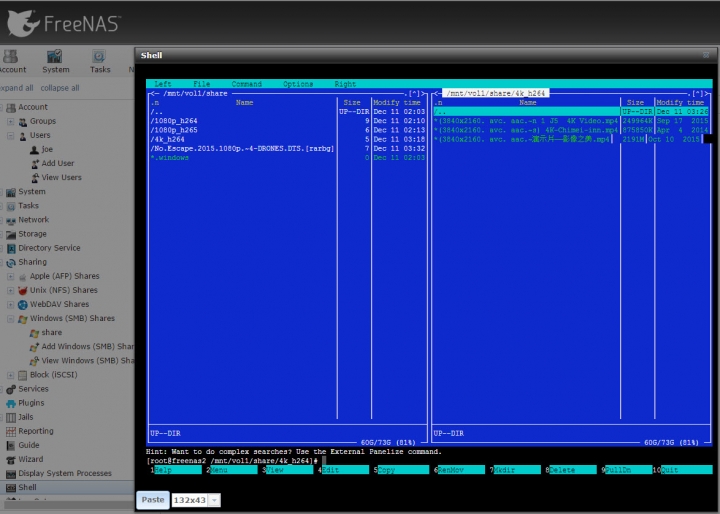Screen dimensions: 720x514
Task: Click the Services gear icon
Action: pyautogui.click(x=11, y=390)
